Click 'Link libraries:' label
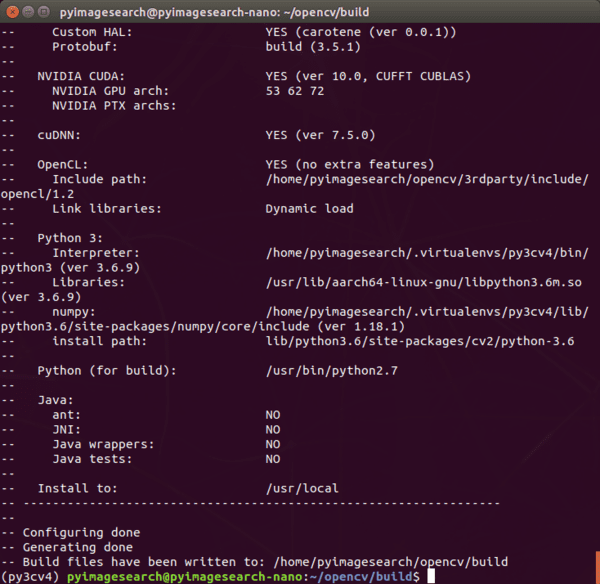The width and height of the screenshot is (600, 584). [x=107, y=209]
